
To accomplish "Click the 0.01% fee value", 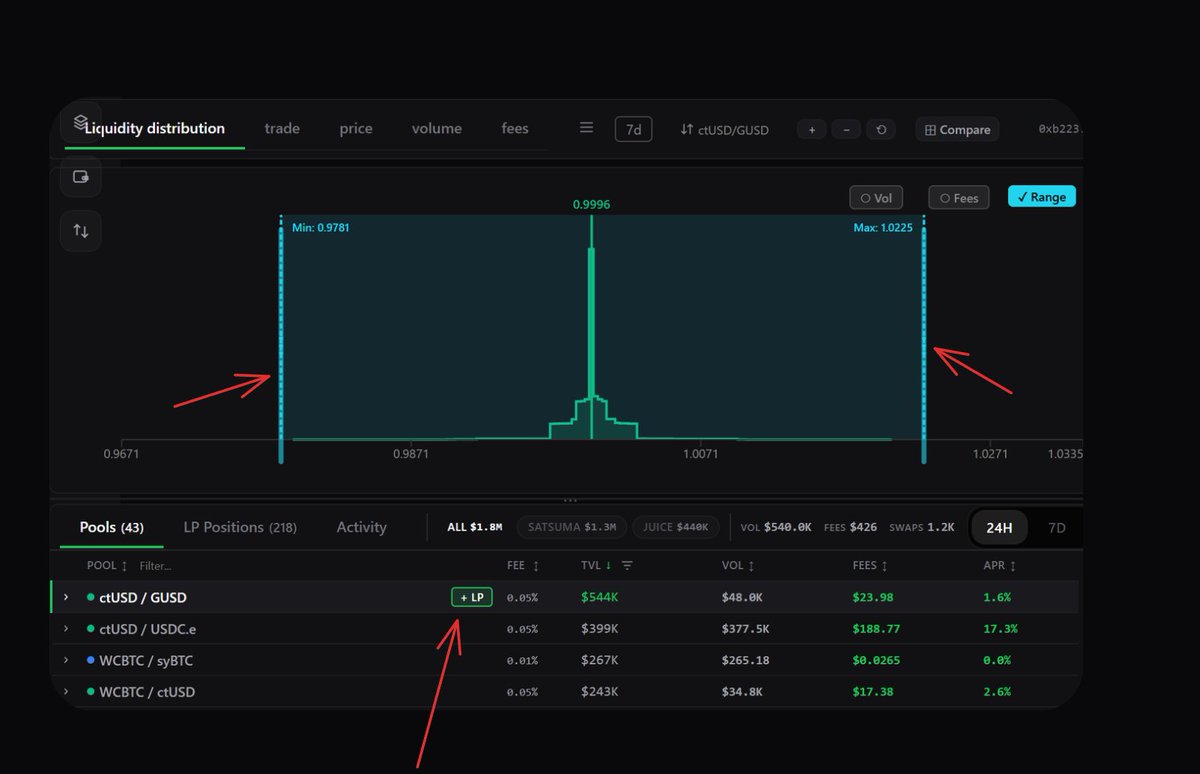I will 522,660.
